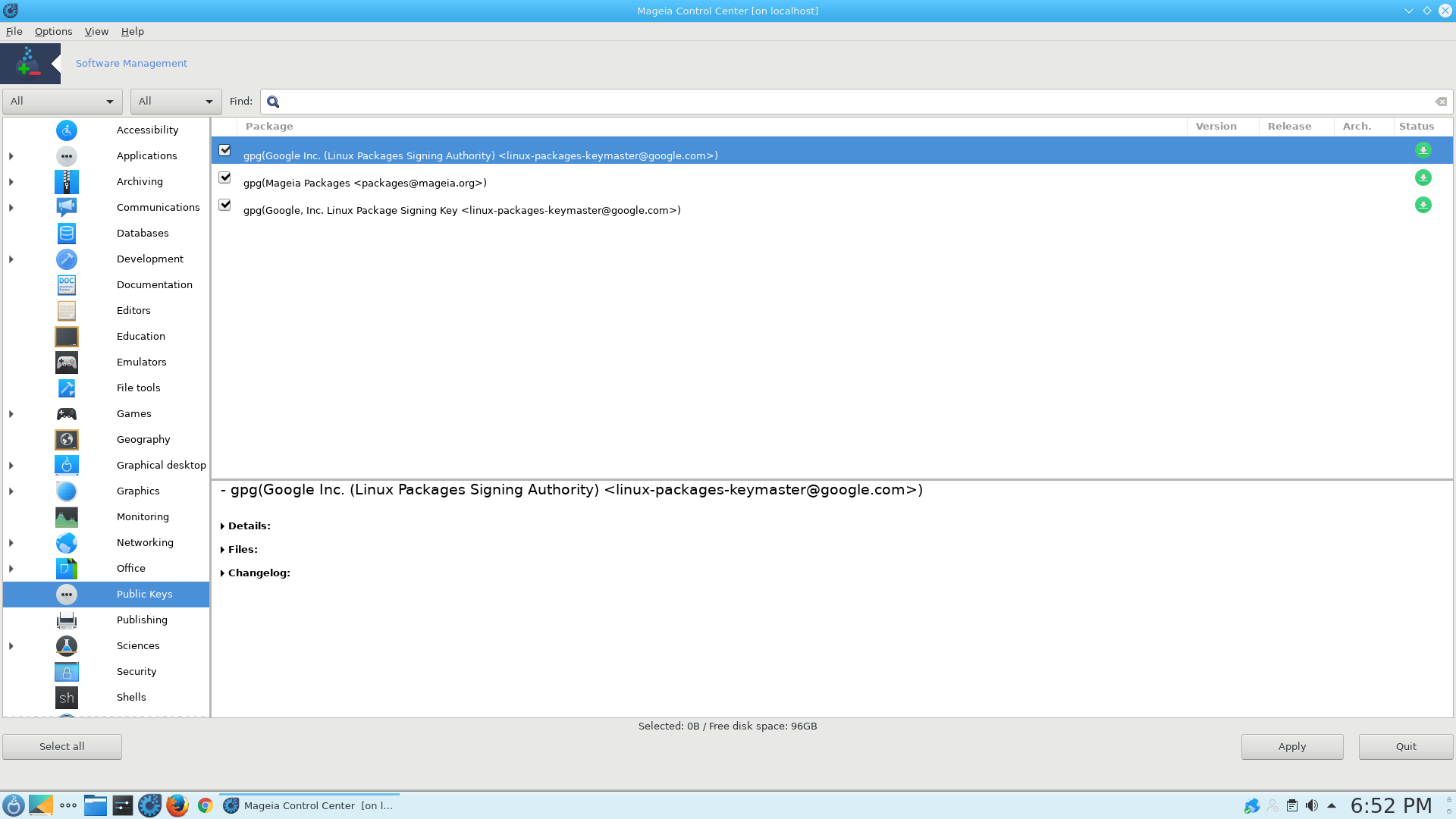This screenshot has width=1456, height=819.
Task: Expand the Applications category tree
Action: click(11, 156)
